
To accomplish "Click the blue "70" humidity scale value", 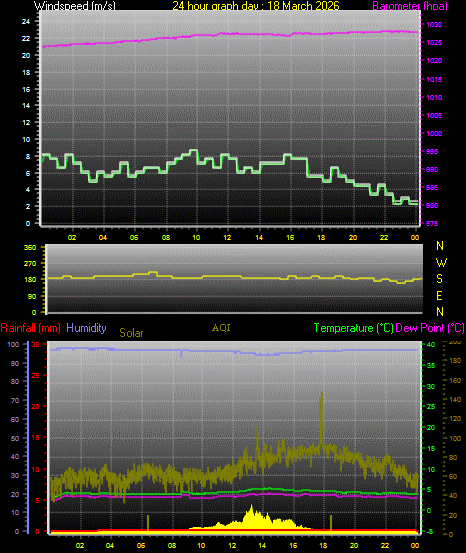I will pyautogui.click(x=15, y=401).
